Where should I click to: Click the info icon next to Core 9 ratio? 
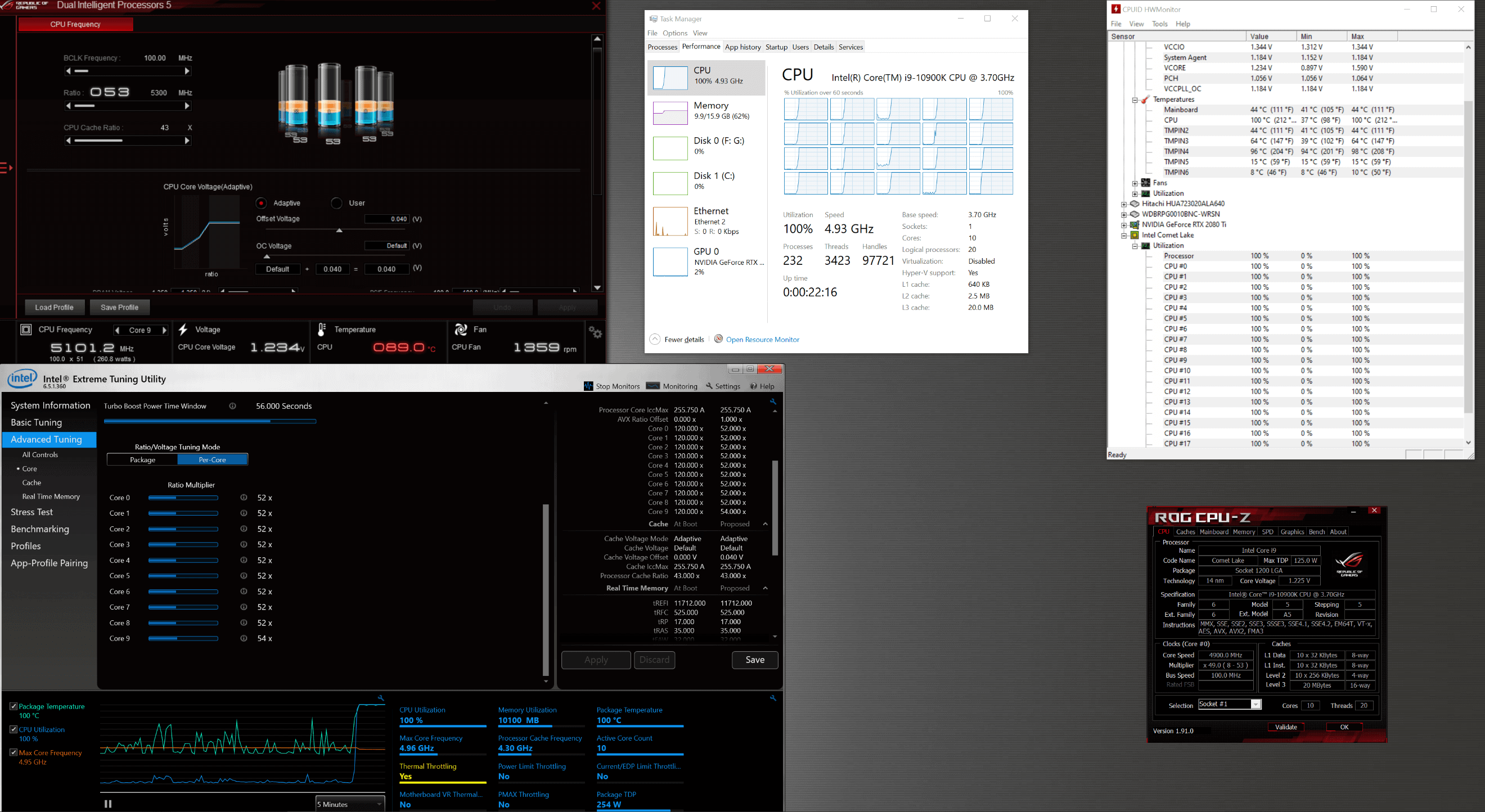[x=244, y=639]
